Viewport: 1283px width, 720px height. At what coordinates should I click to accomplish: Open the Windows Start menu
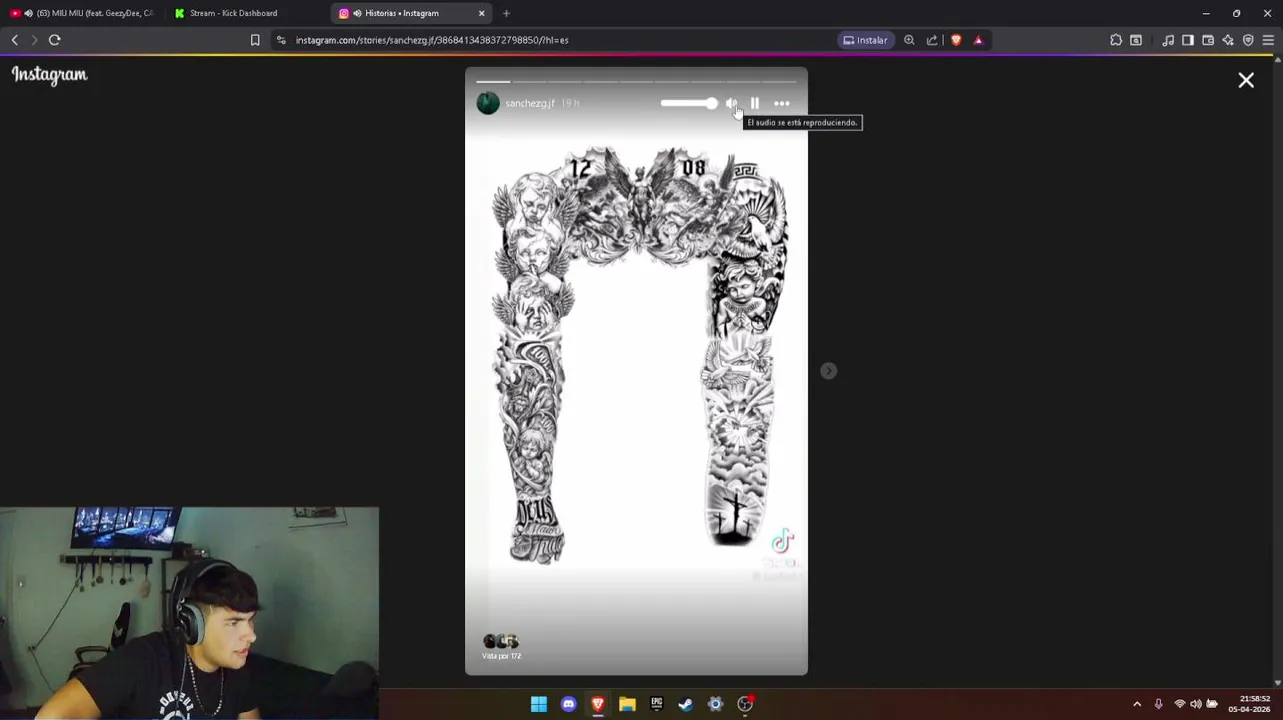(x=539, y=704)
